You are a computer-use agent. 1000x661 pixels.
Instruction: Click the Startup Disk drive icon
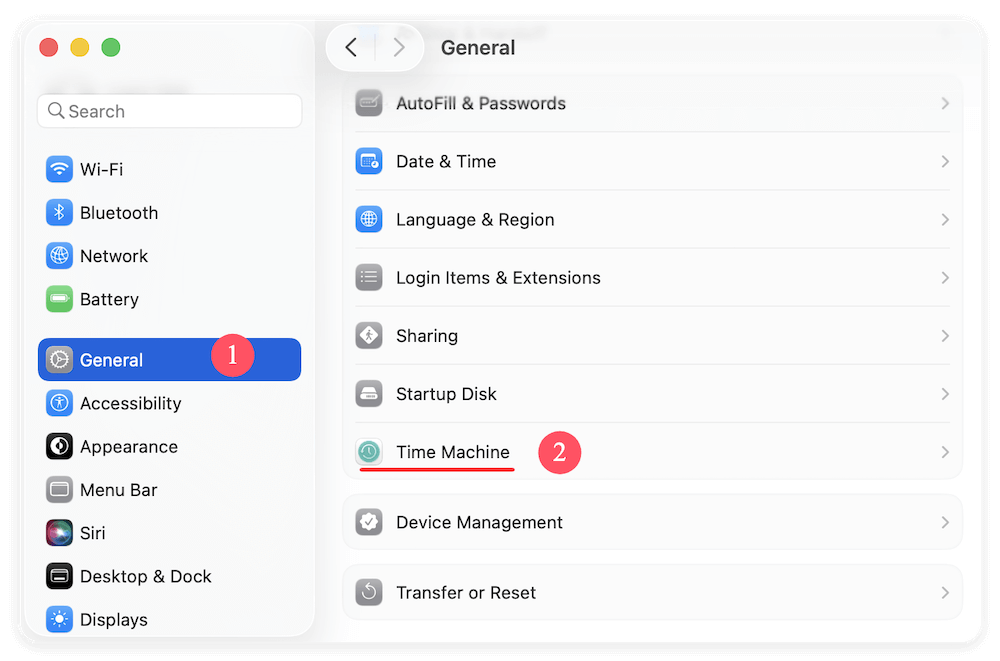pos(369,394)
